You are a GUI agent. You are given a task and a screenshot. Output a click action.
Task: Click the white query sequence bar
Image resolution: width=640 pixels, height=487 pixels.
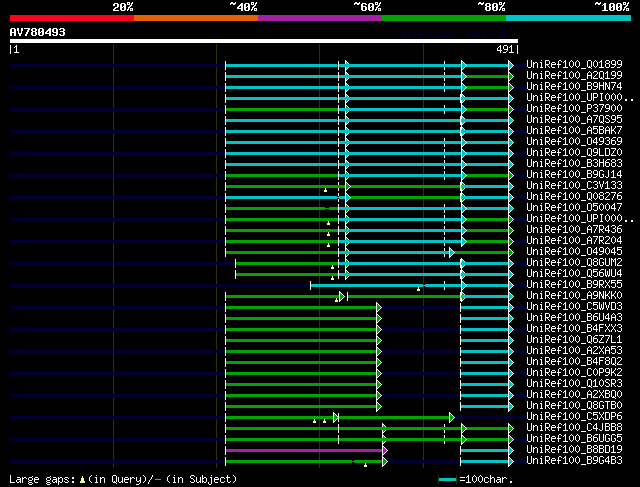264,41
